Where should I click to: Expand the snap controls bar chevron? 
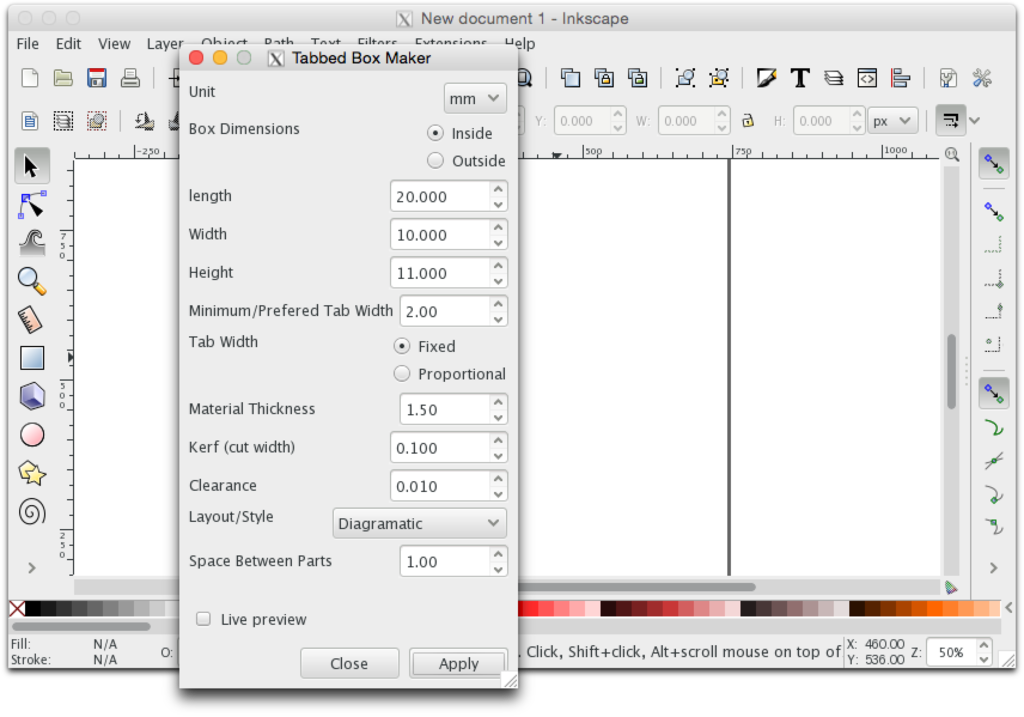pos(974,120)
